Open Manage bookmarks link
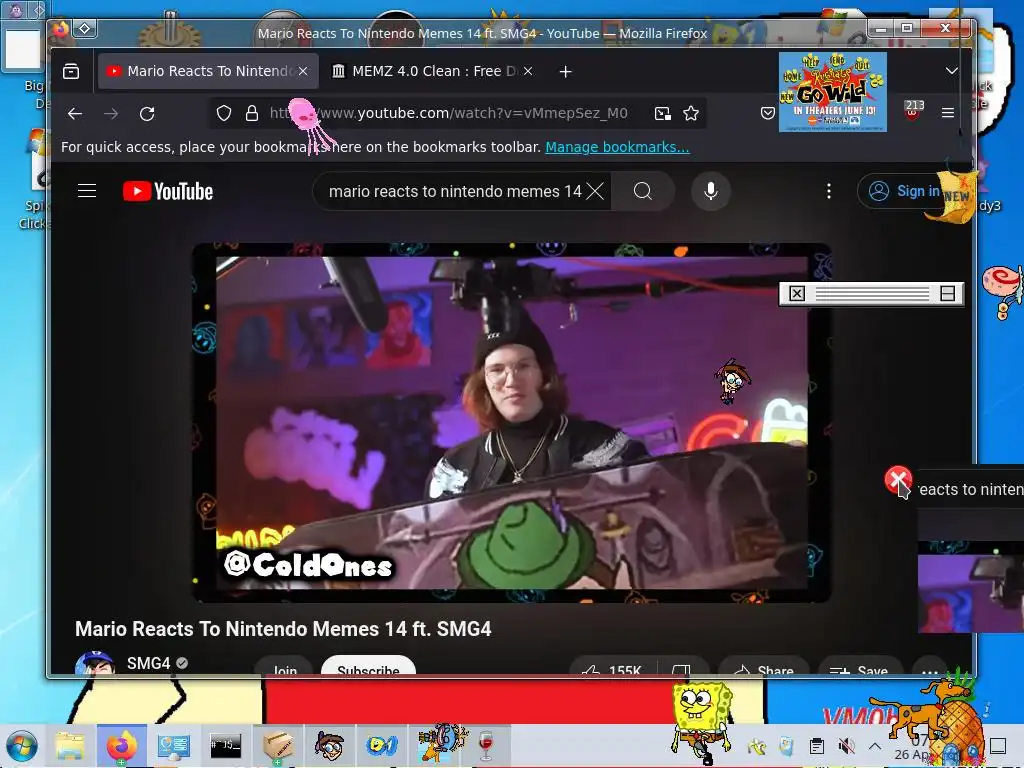Screen dimensions: 1024x768 [617, 147]
